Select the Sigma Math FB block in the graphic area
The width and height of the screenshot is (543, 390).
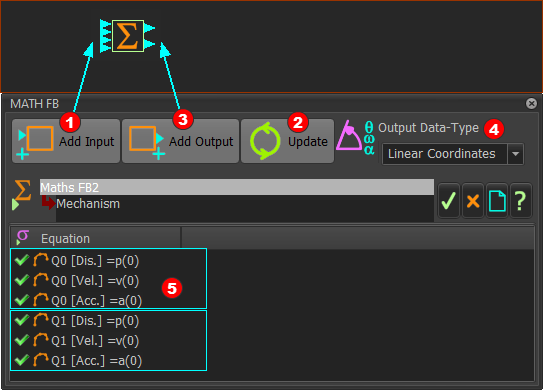[127, 36]
